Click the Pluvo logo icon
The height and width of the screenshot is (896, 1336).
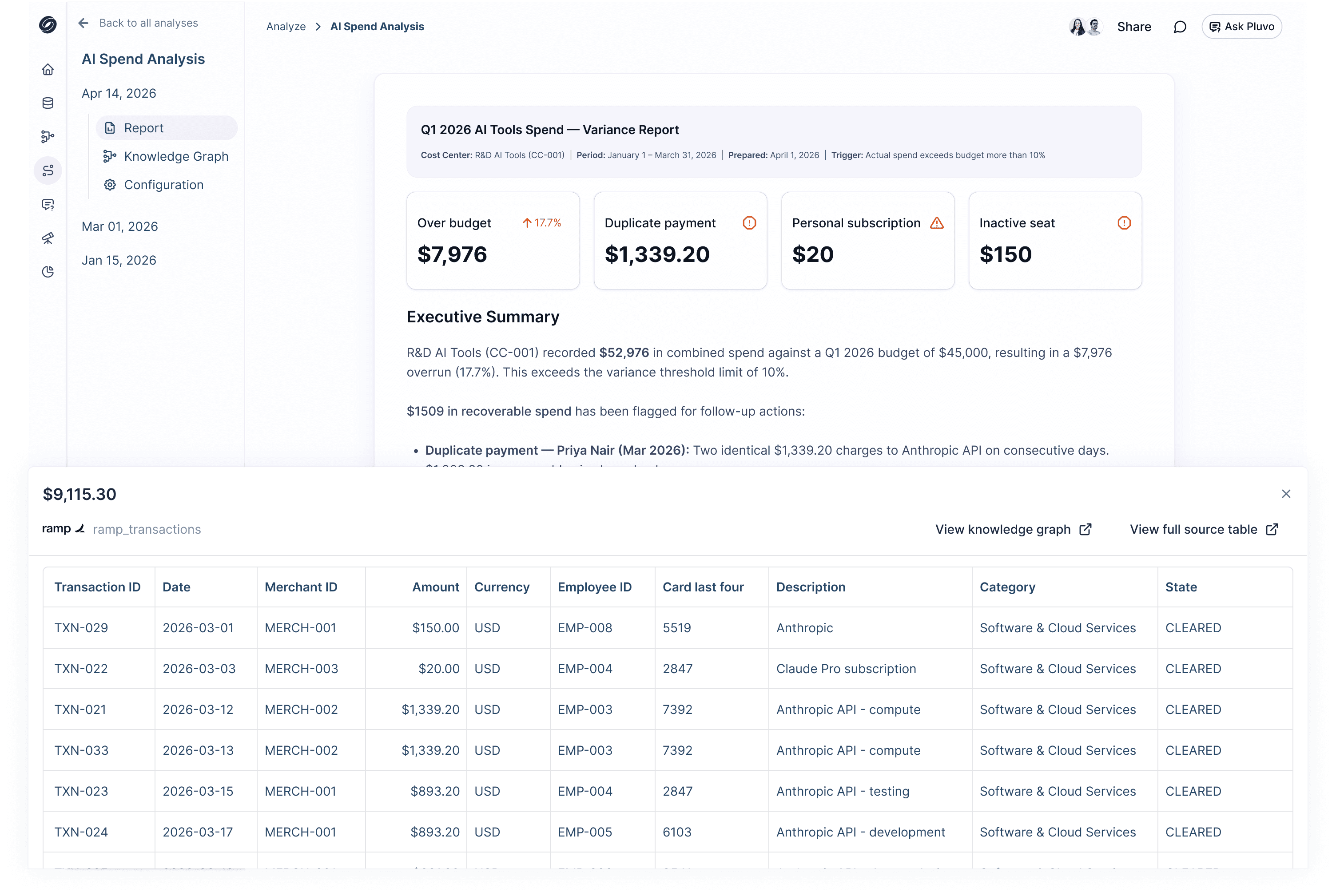point(48,24)
